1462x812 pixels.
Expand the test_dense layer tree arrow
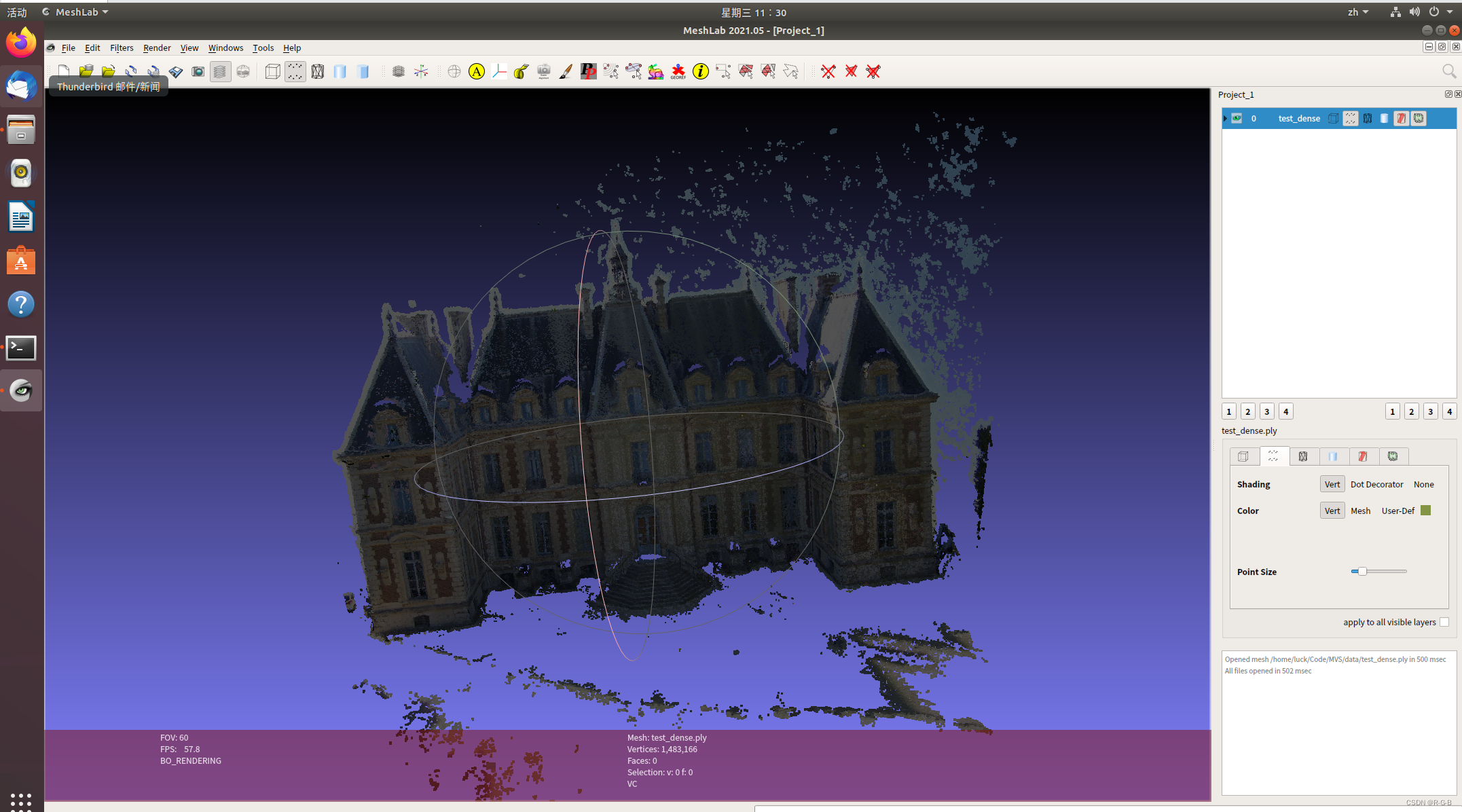click(x=1225, y=118)
